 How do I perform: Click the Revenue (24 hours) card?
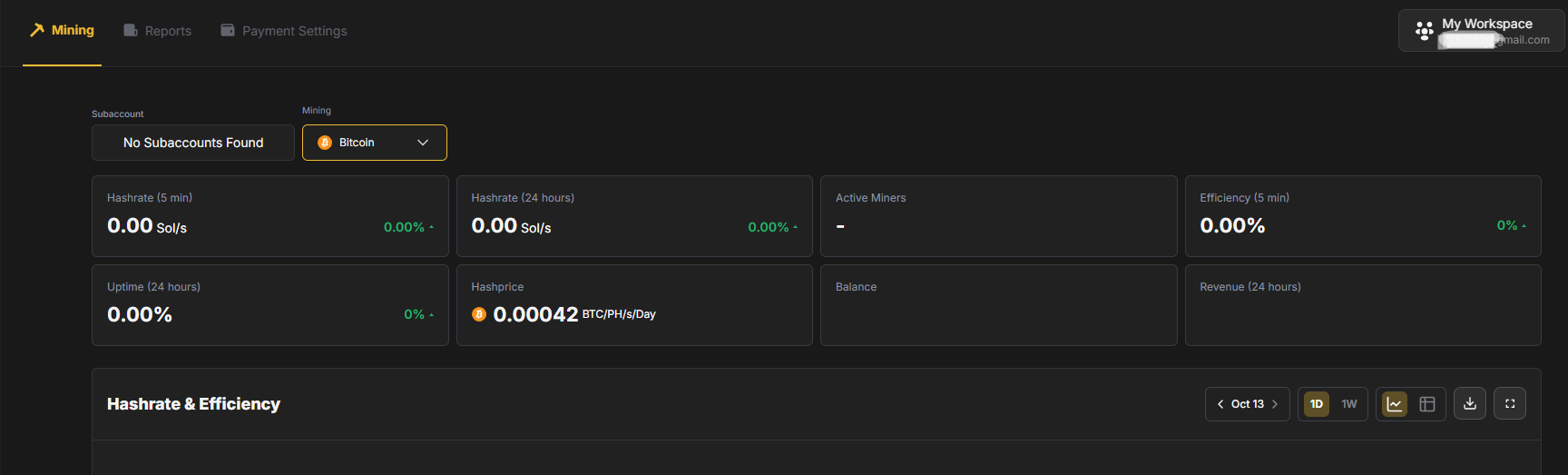pyautogui.click(x=1362, y=305)
